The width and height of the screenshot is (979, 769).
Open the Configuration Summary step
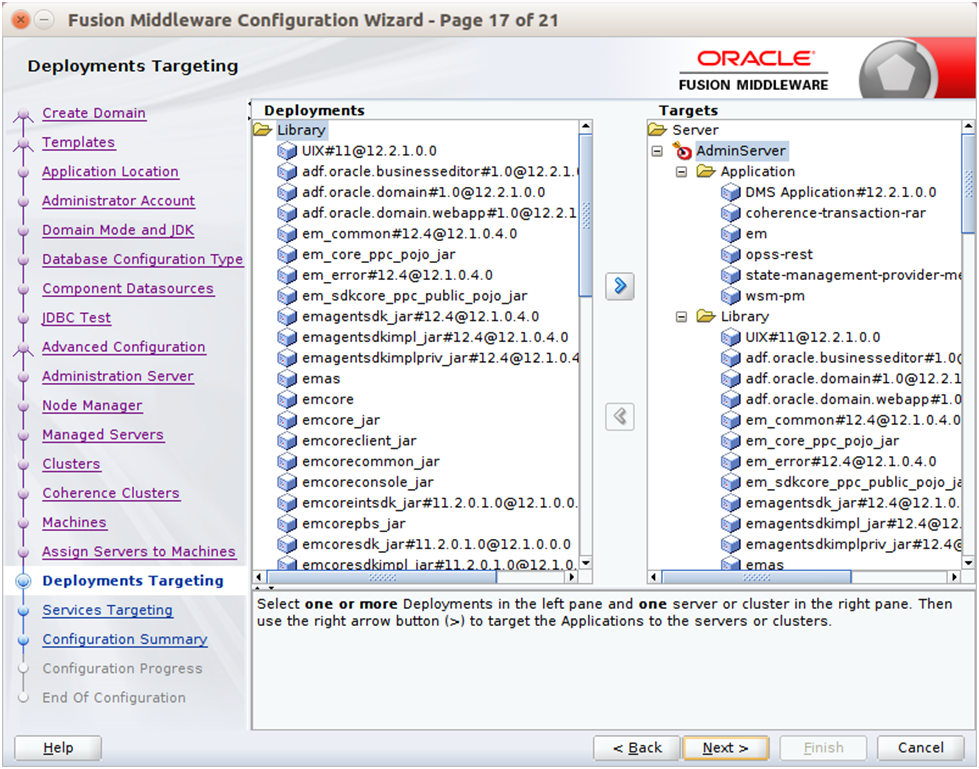(125, 639)
